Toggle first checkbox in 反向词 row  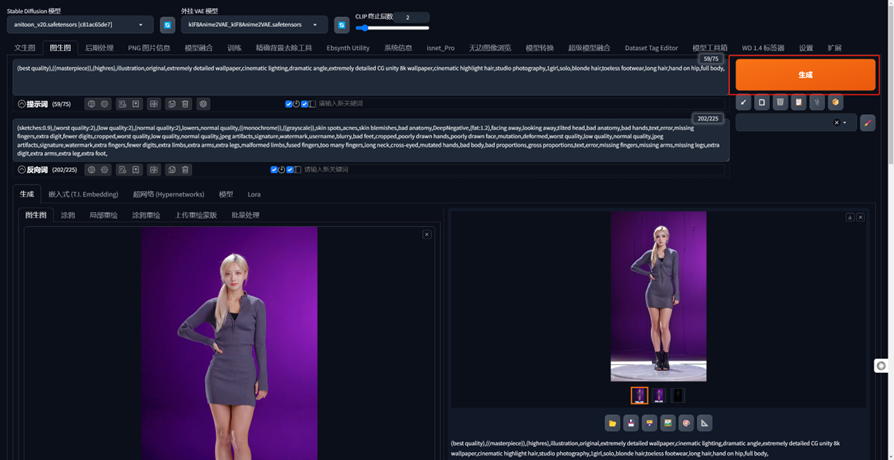[x=275, y=170]
